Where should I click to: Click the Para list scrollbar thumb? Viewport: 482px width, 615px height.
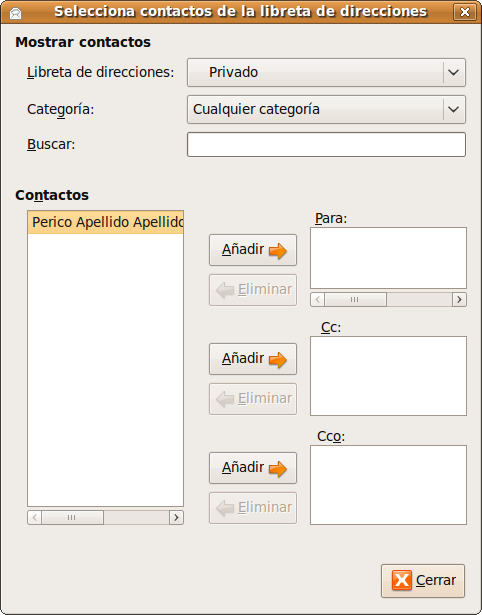pyautogui.click(x=355, y=300)
